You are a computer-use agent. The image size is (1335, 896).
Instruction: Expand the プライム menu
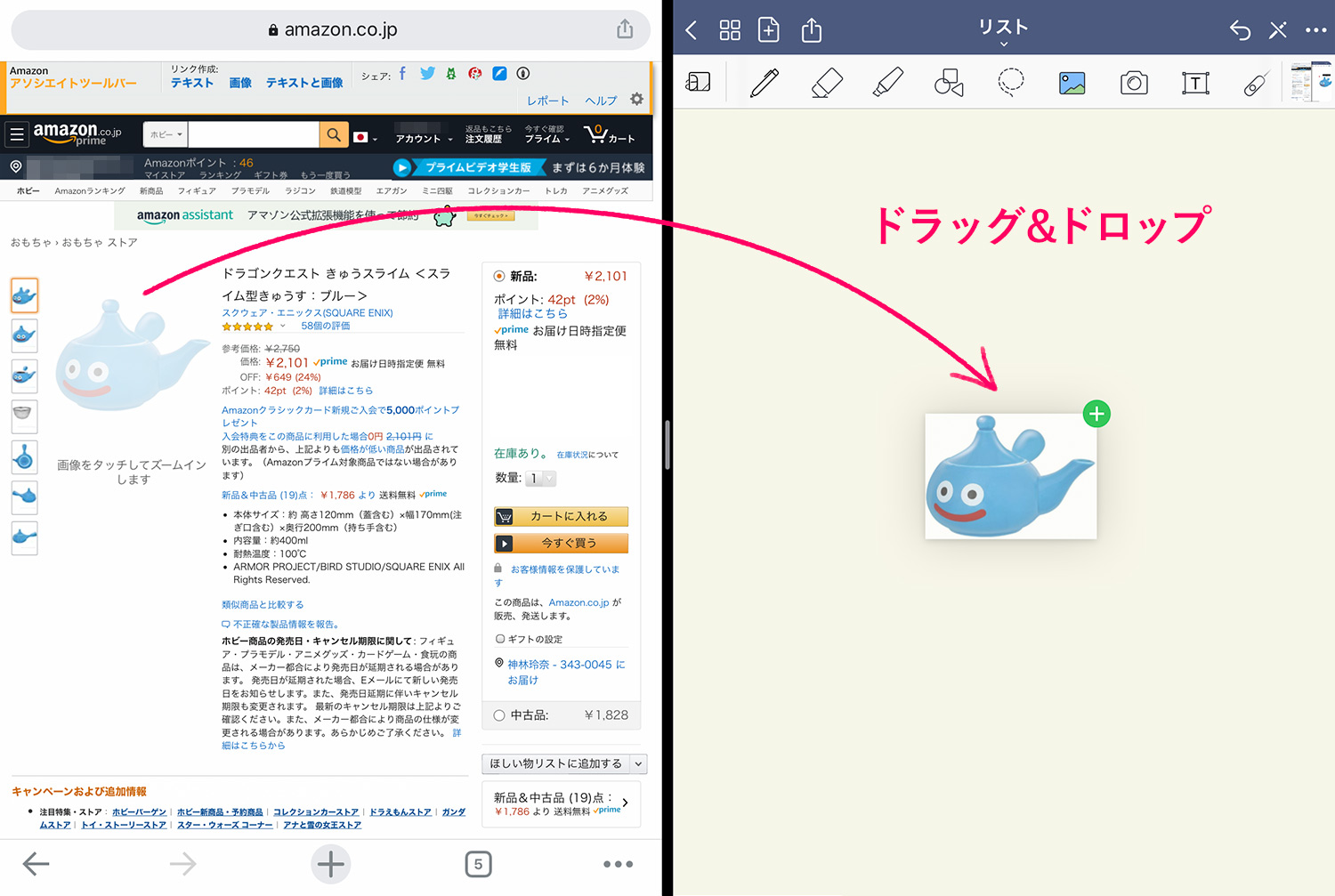click(x=548, y=139)
